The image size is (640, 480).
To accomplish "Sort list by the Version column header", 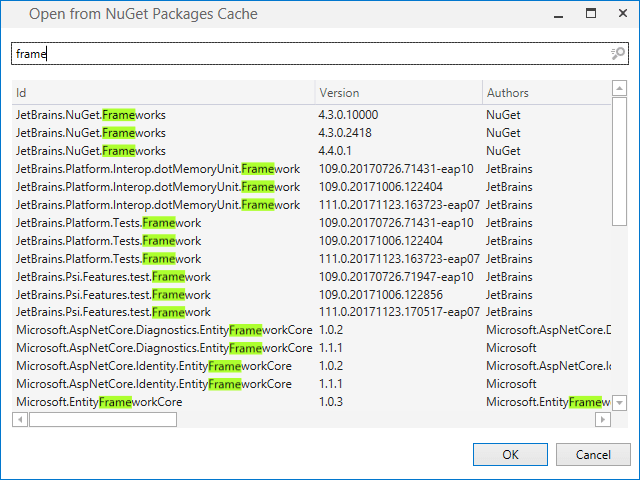I will (x=398, y=93).
